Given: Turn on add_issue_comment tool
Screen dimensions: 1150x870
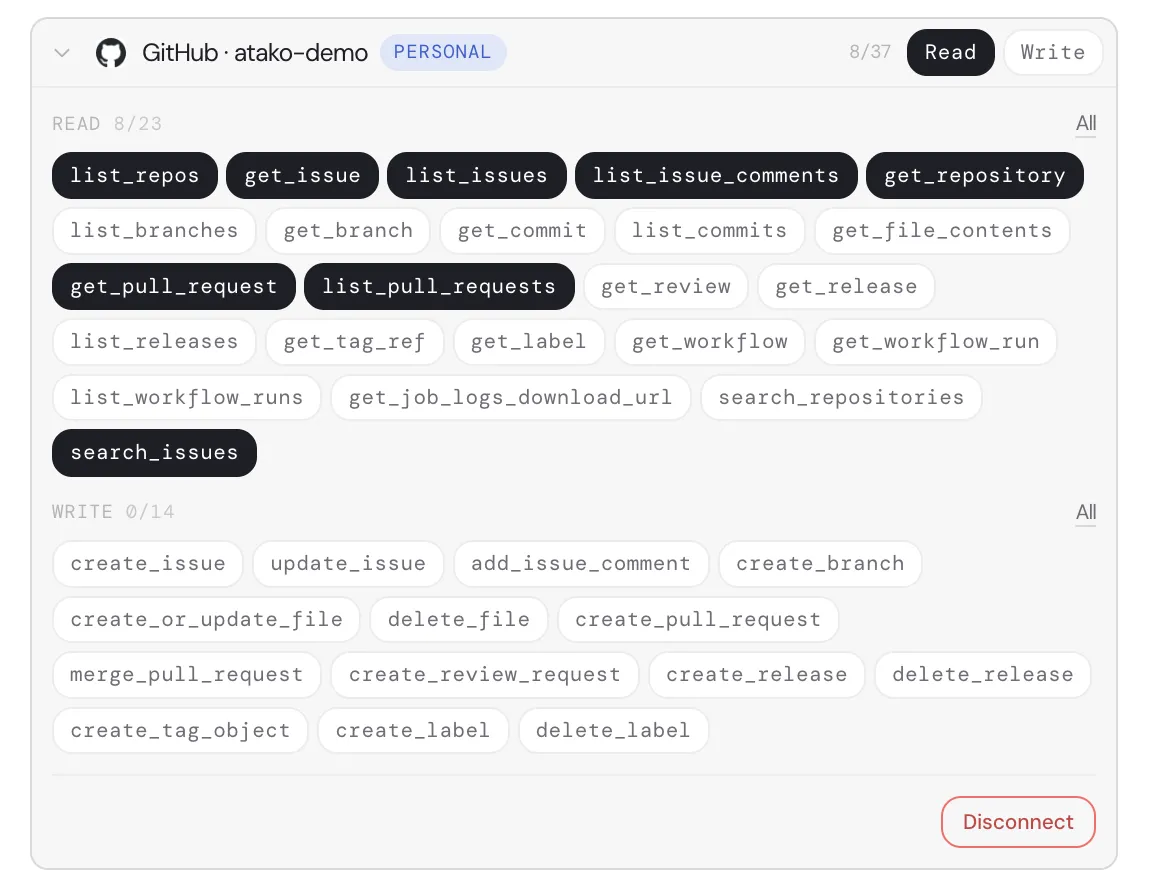Looking at the screenshot, I should (x=581, y=563).
